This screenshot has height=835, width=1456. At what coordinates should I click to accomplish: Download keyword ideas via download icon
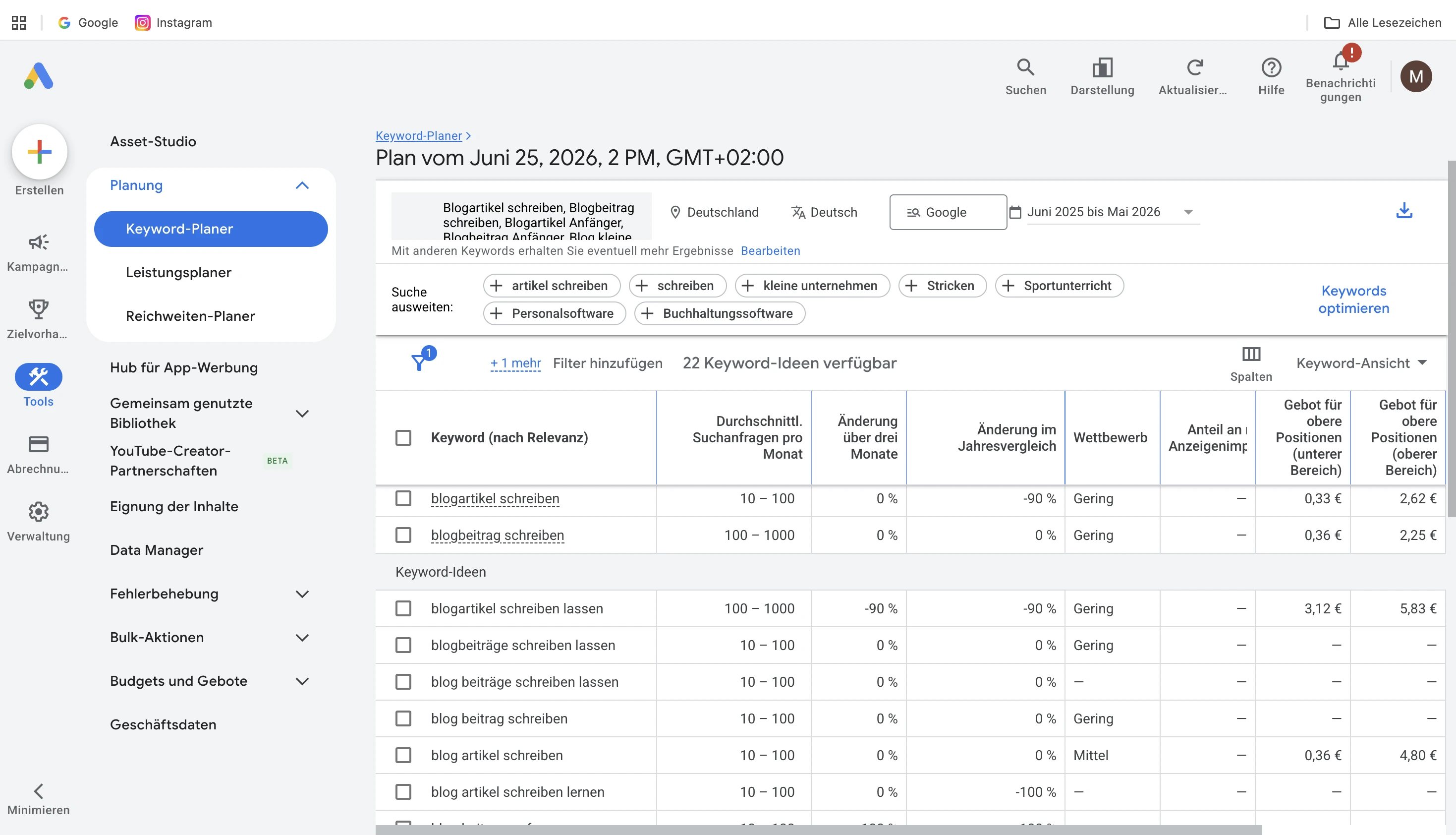coord(1404,211)
